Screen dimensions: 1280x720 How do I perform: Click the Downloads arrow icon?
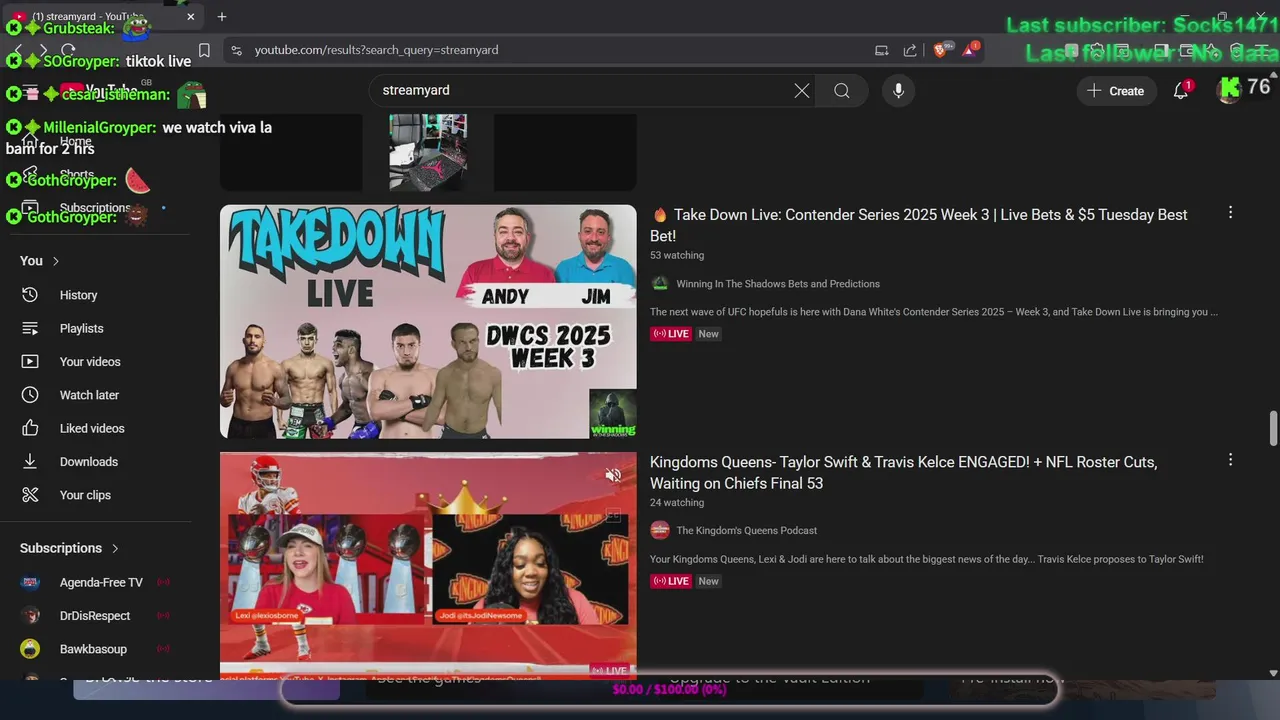coord(30,462)
